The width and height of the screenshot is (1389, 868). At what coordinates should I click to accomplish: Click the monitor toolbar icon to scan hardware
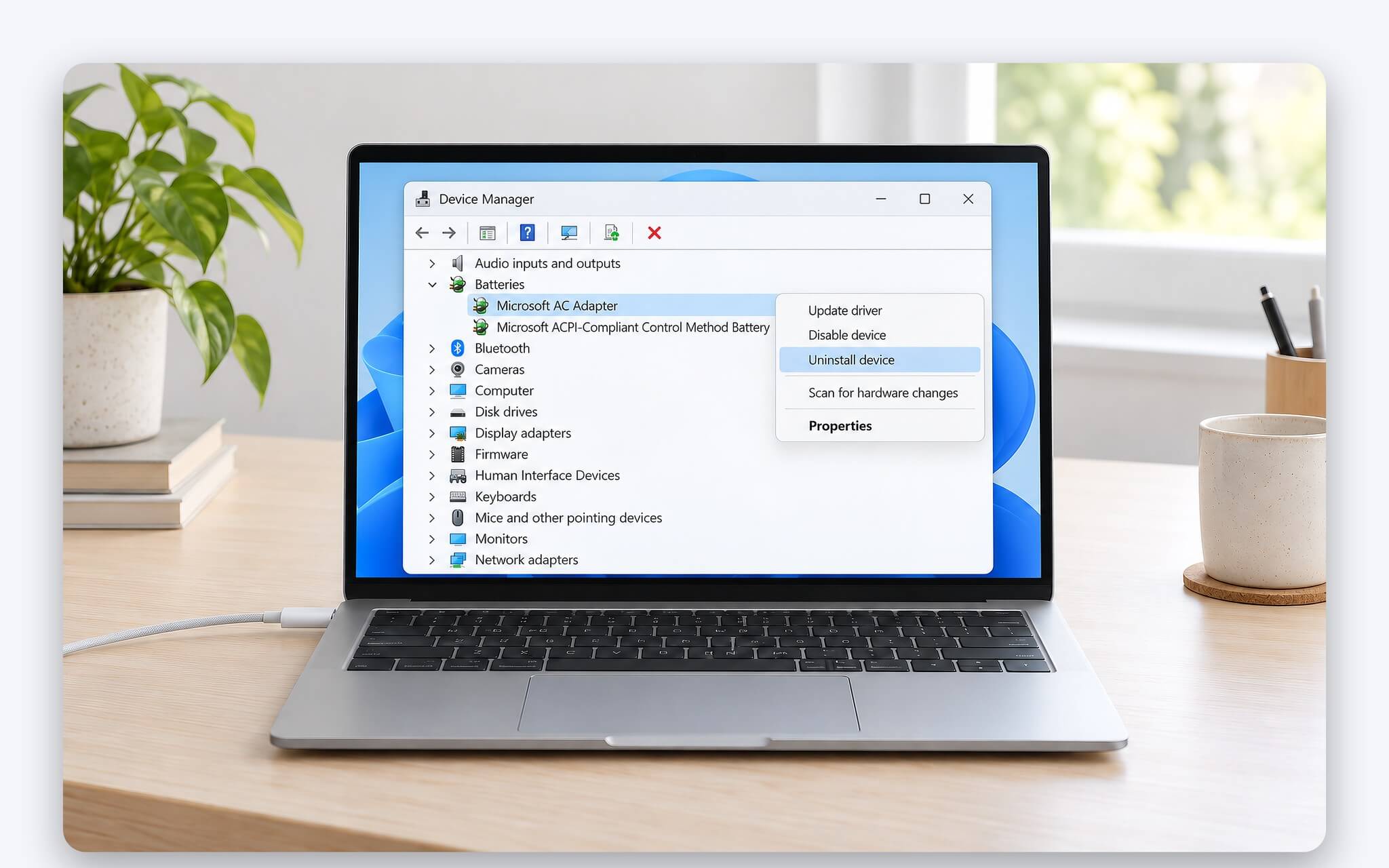(569, 233)
